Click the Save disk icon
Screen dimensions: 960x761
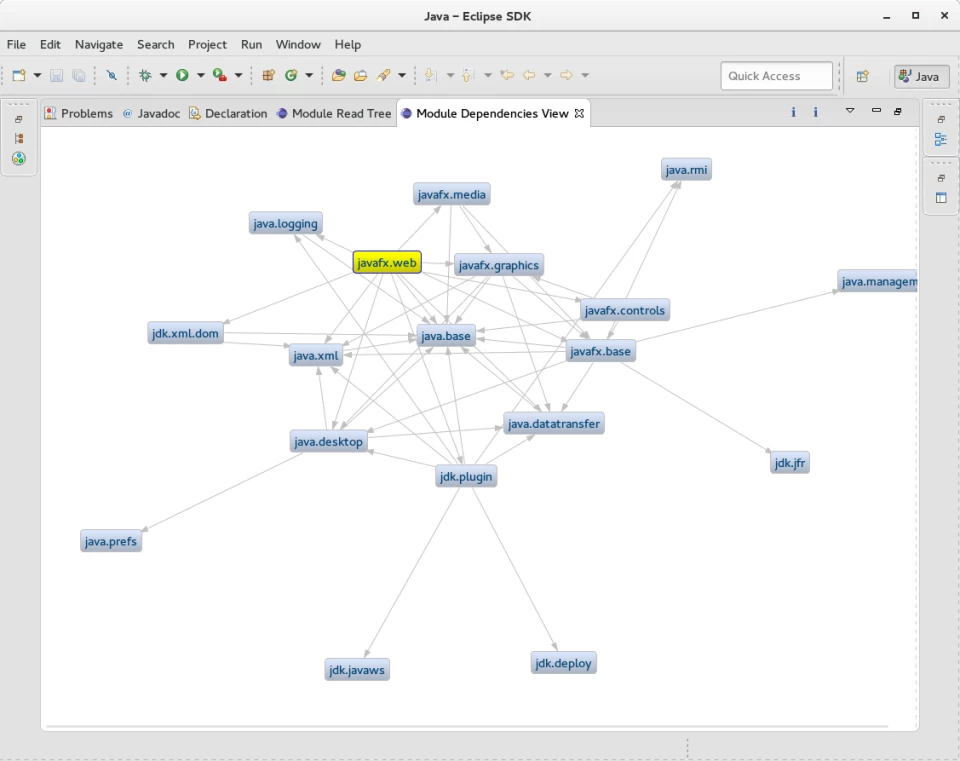56,75
